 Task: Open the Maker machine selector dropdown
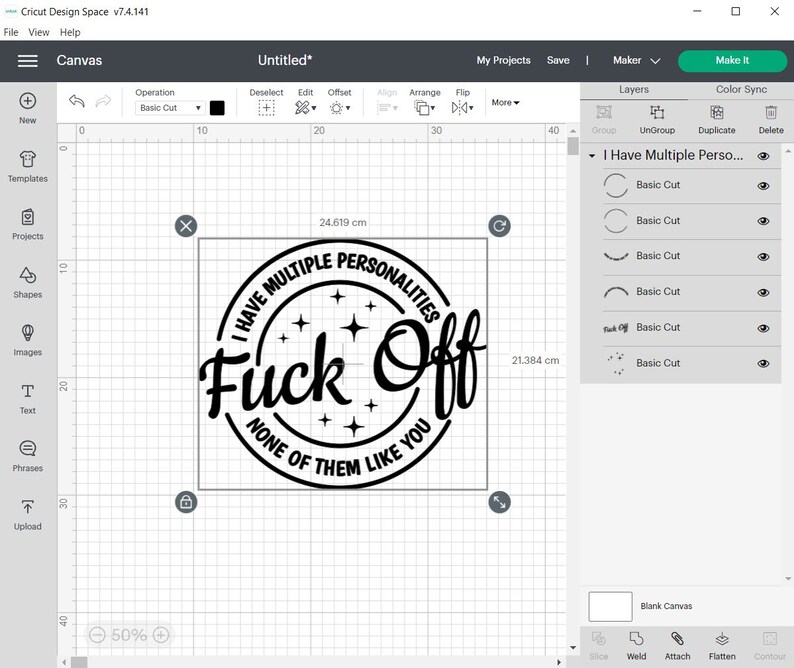[637, 60]
